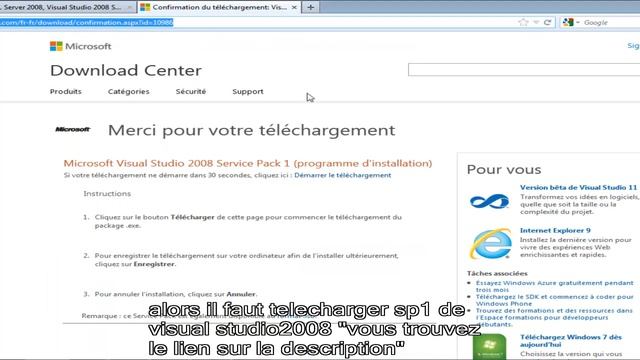The width and height of the screenshot is (640, 360).
Task: Click the Instructions heading text
Action: (107, 193)
